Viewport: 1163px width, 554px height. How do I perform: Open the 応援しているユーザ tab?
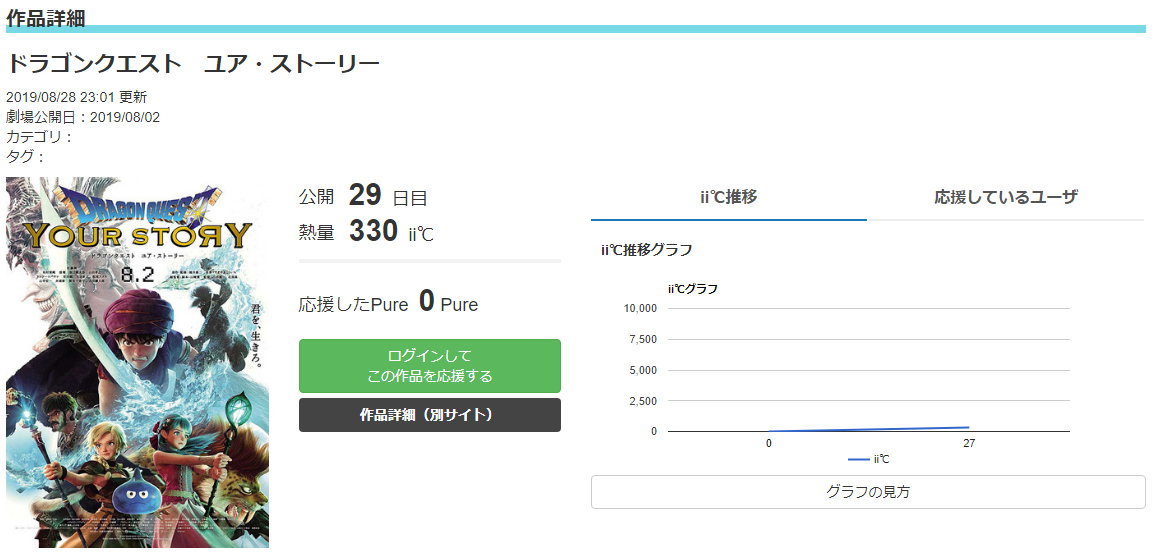click(1006, 197)
